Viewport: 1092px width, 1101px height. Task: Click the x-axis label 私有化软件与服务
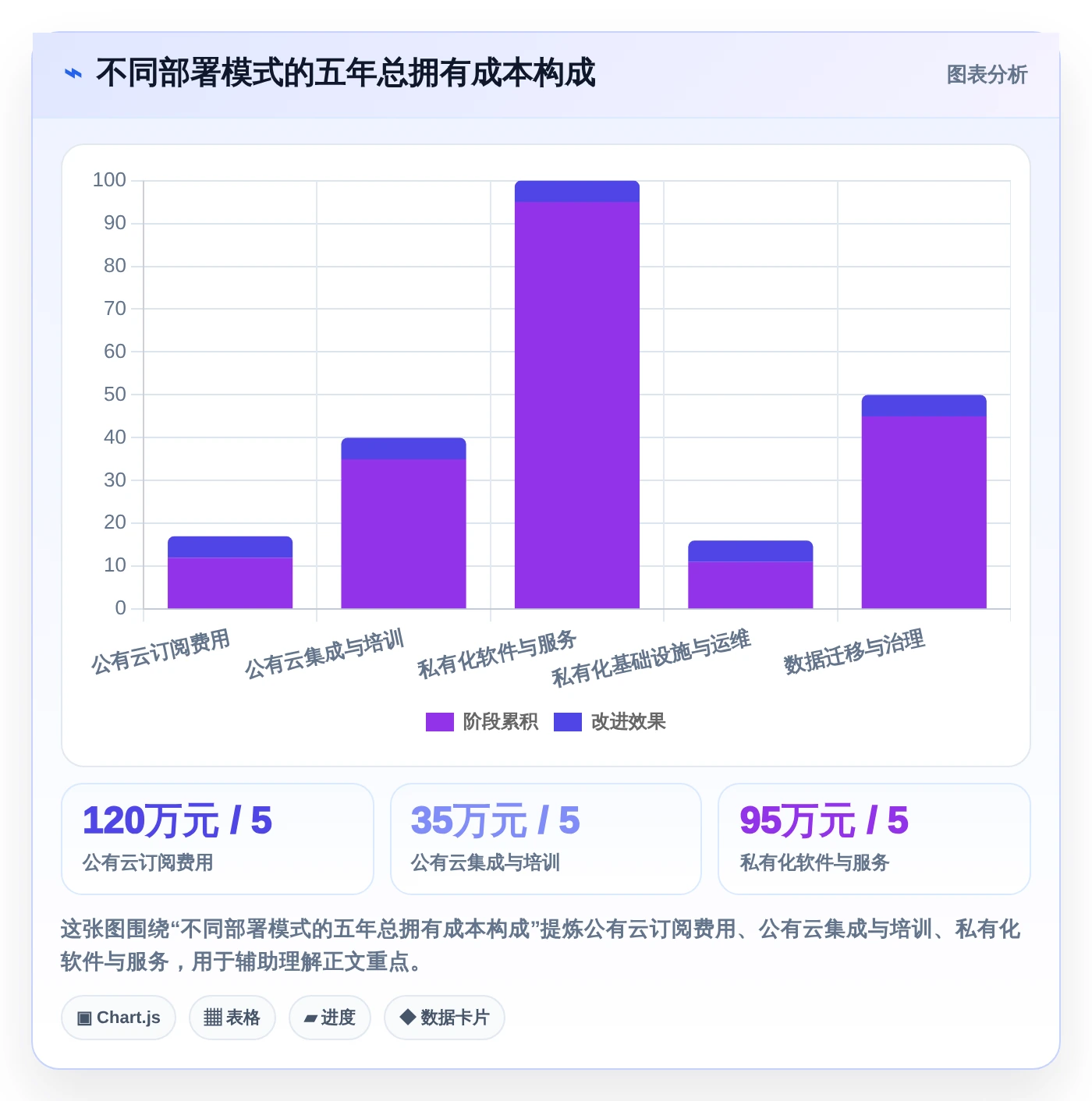[x=498, y=654]
